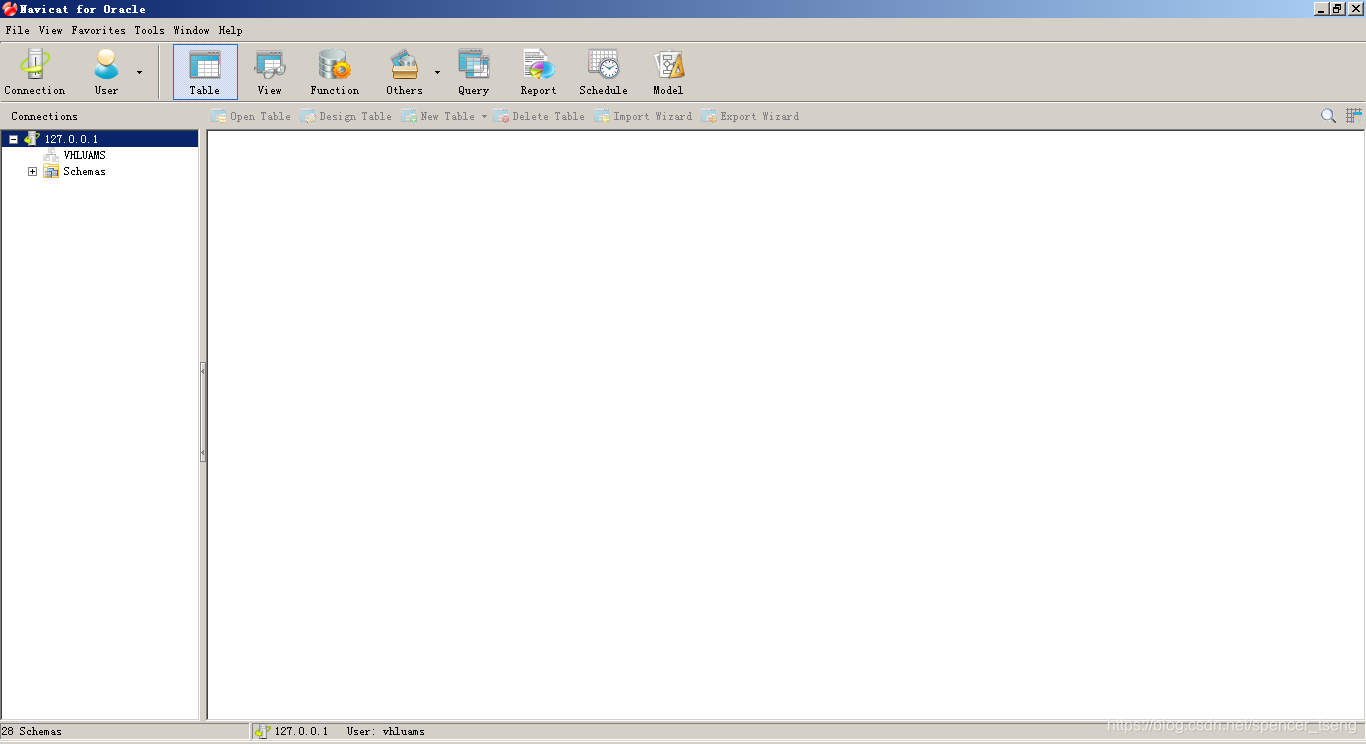Click the sidebar splitter collapse handle
This screenshot has height=744, width=1366.
click(x=203, y=412)
